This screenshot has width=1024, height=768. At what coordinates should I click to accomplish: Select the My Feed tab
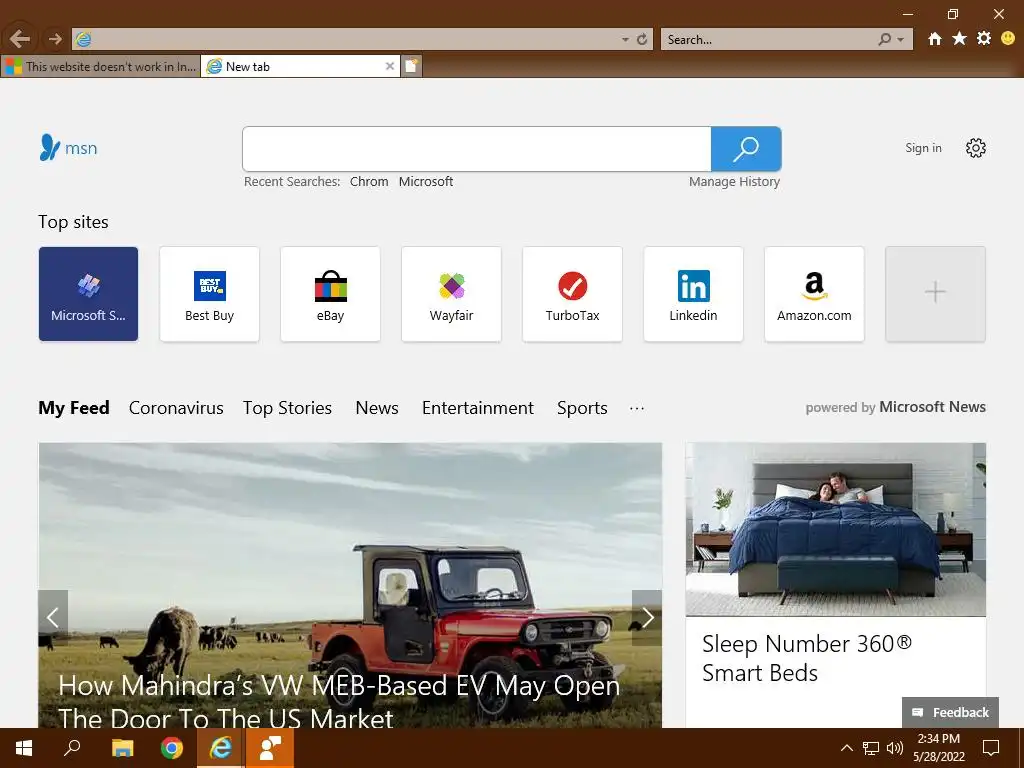[74, 408]
